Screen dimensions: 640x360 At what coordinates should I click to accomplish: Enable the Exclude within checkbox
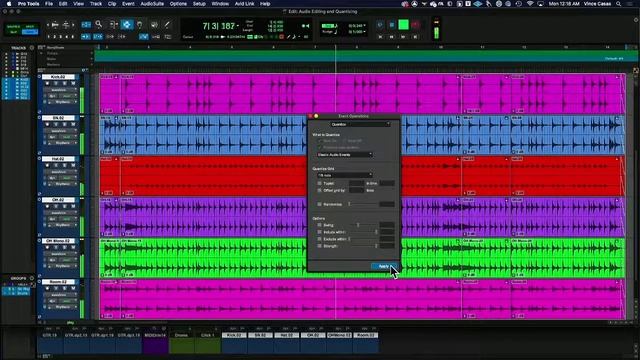320,239
